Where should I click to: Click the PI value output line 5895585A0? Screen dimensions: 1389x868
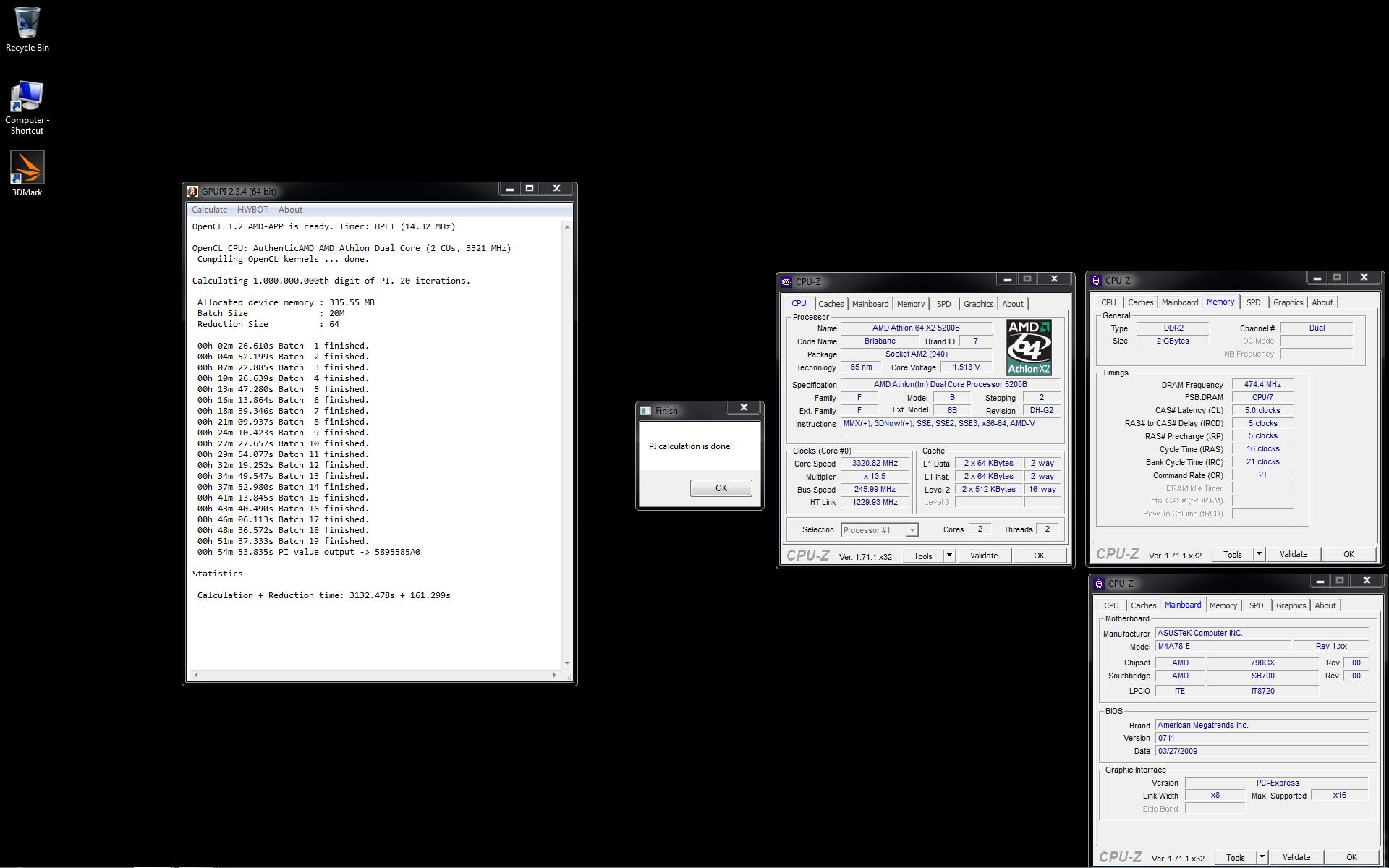309,552
